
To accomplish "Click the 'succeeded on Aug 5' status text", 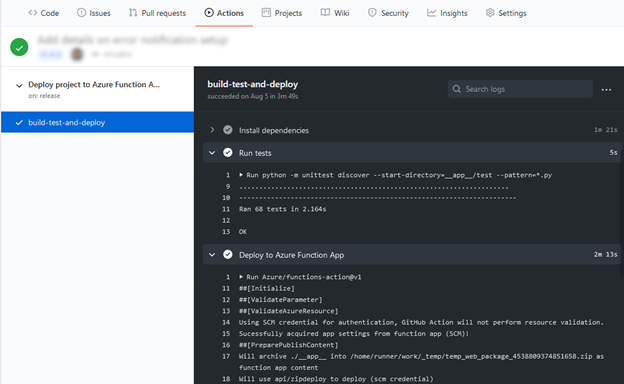I will point(253,96).
